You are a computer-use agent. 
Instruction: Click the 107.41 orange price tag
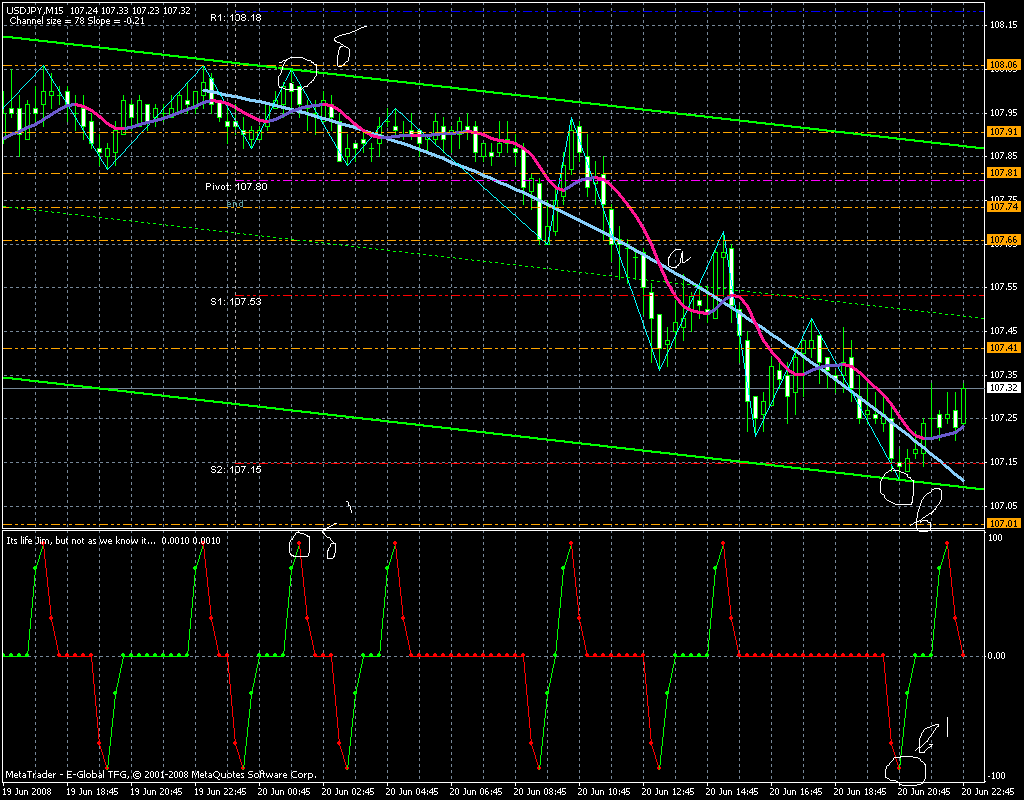(x=1003, y=348)
